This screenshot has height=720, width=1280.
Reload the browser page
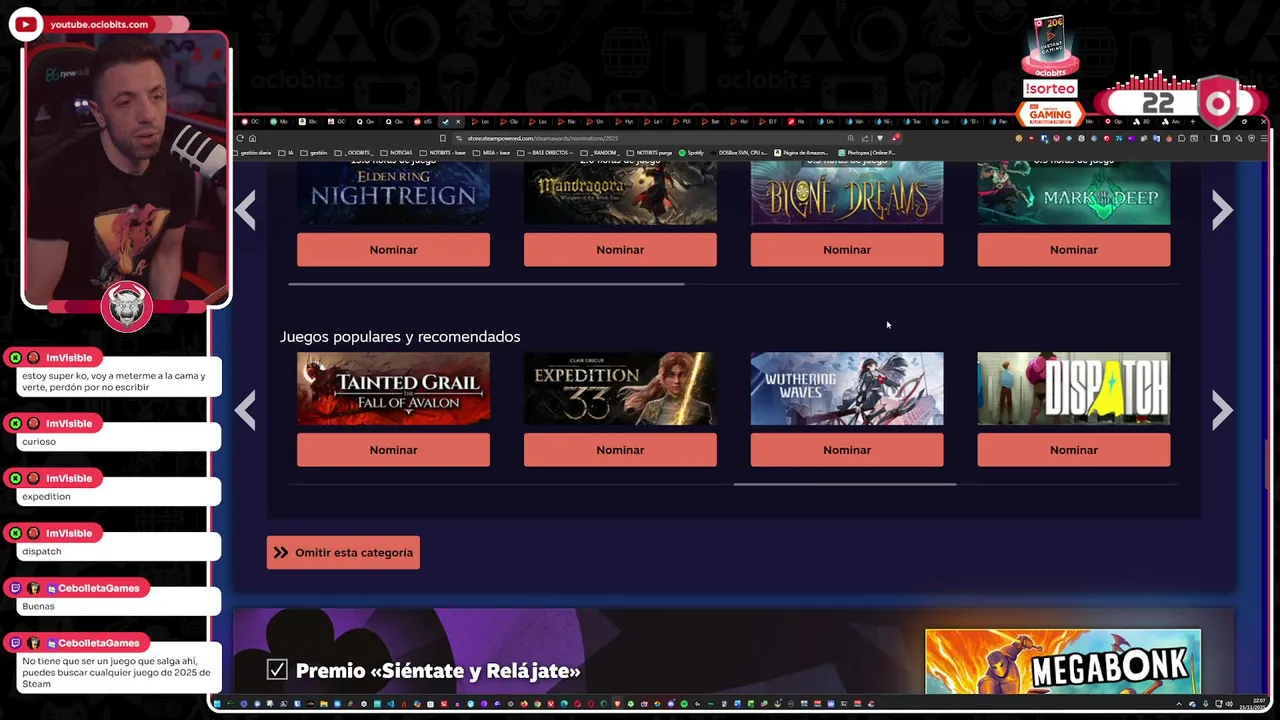click(240, 138)
